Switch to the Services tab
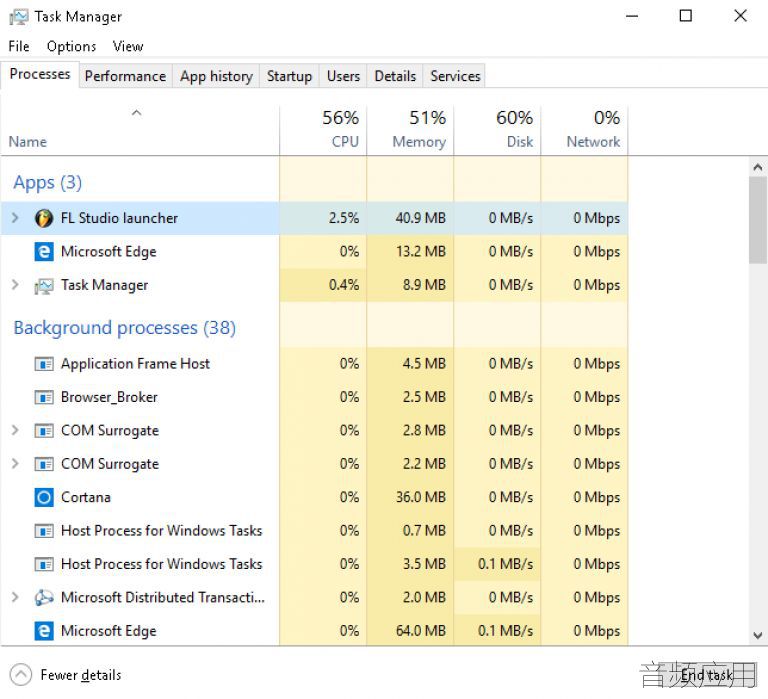 455,76
